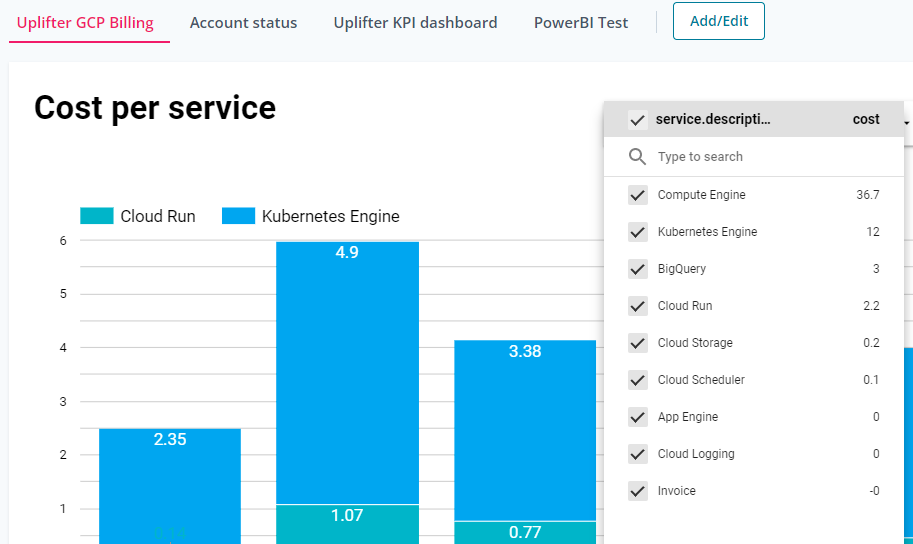Toggle the Cloud Scheduler checkbox
913x544 pixels.
pyautogui.click(x=638, y=380)
